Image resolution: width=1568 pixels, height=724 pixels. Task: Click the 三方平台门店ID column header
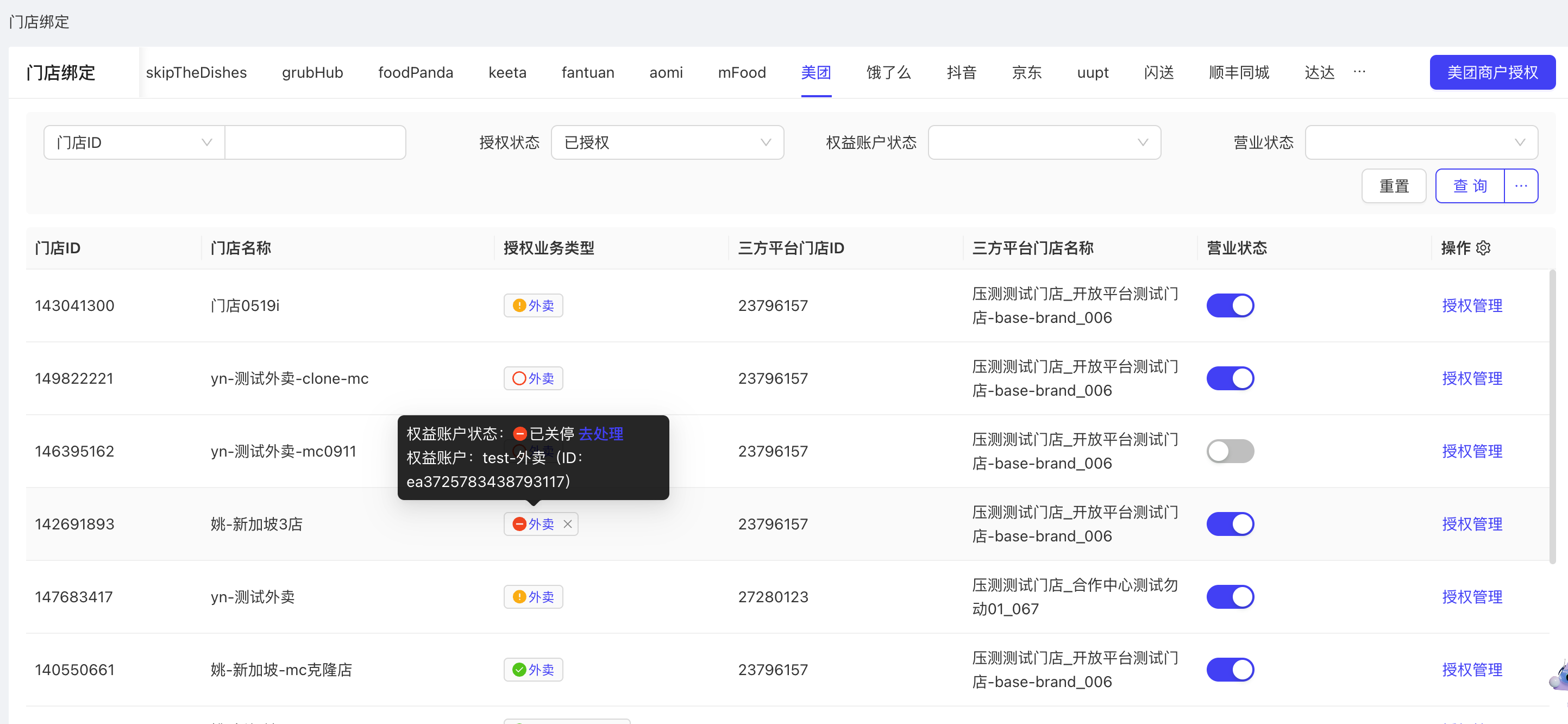coord(791,248)
